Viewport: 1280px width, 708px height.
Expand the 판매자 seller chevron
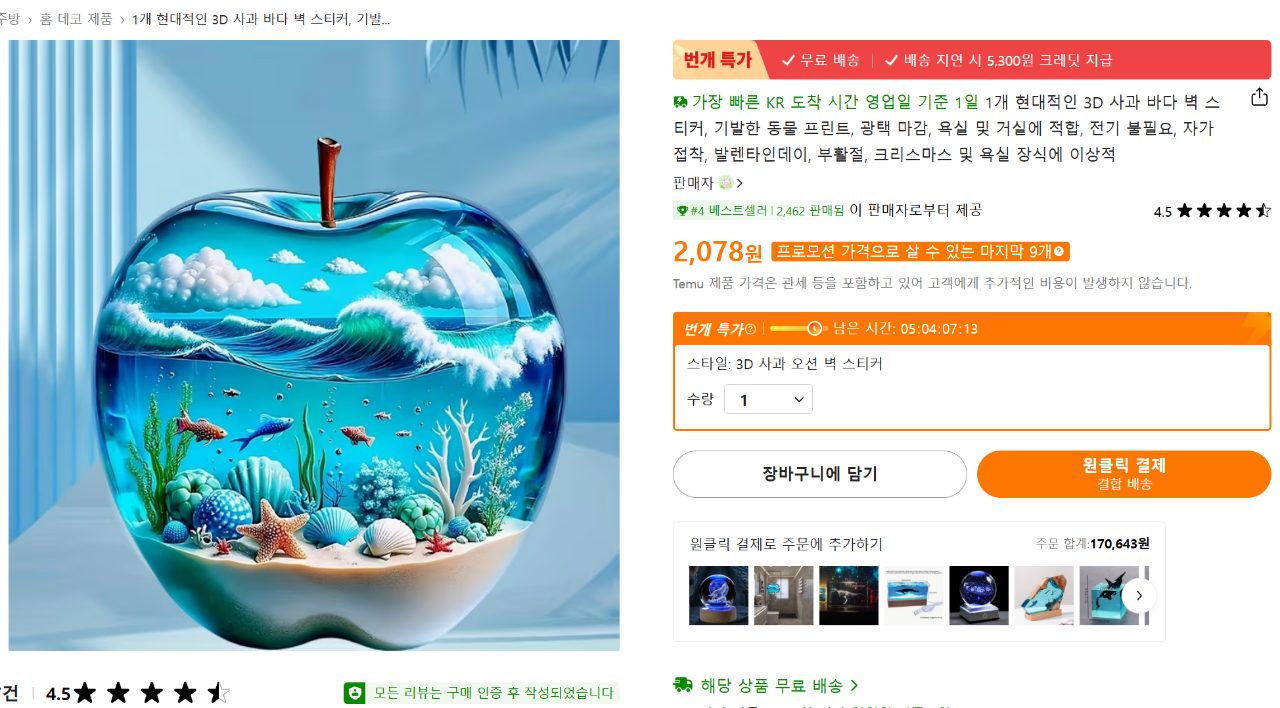pos(740,183)
